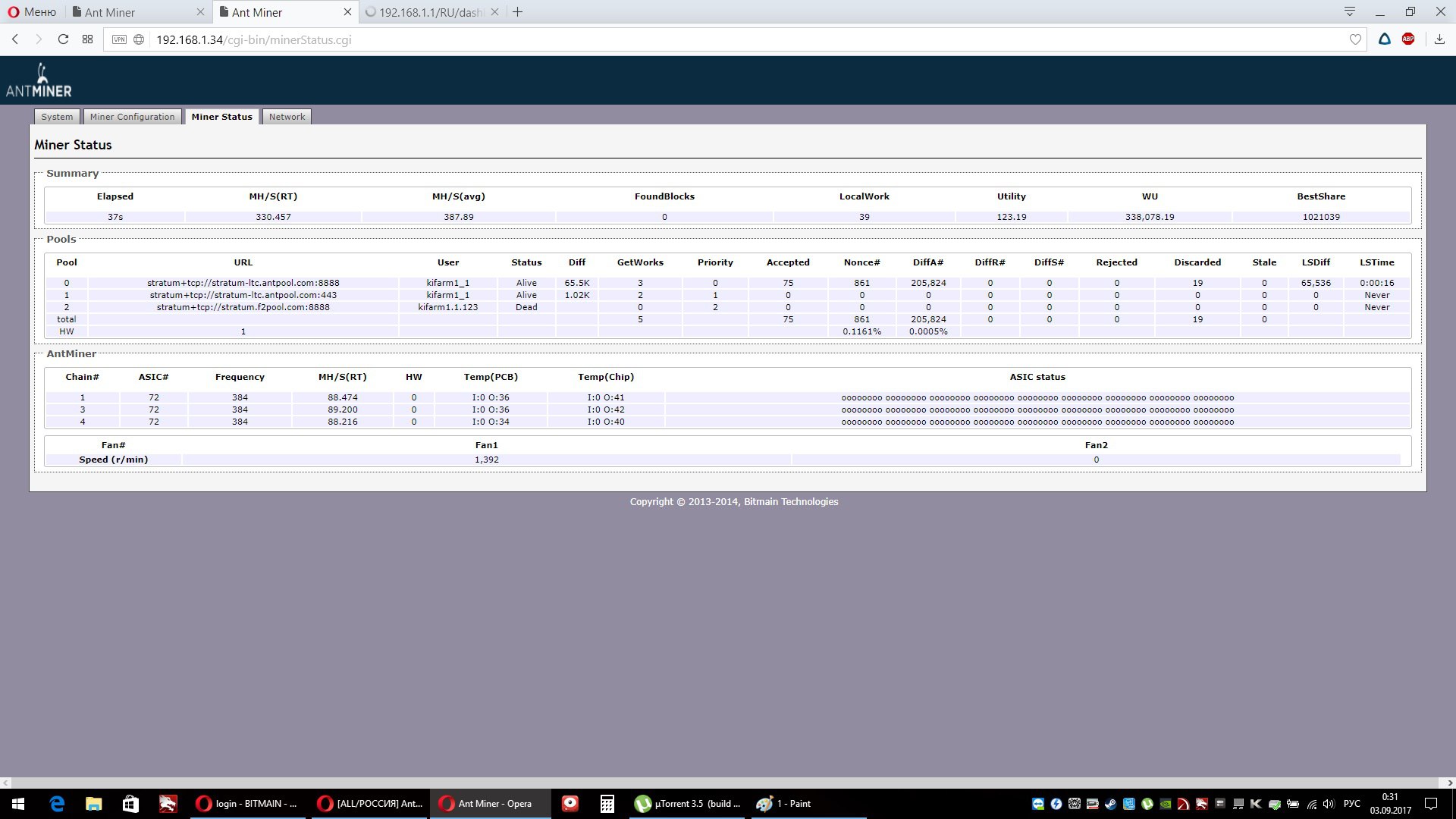The height and width of the screenshot is (819, 1456).
Task: Click the Dead status cell
Action: pos(526,307)
